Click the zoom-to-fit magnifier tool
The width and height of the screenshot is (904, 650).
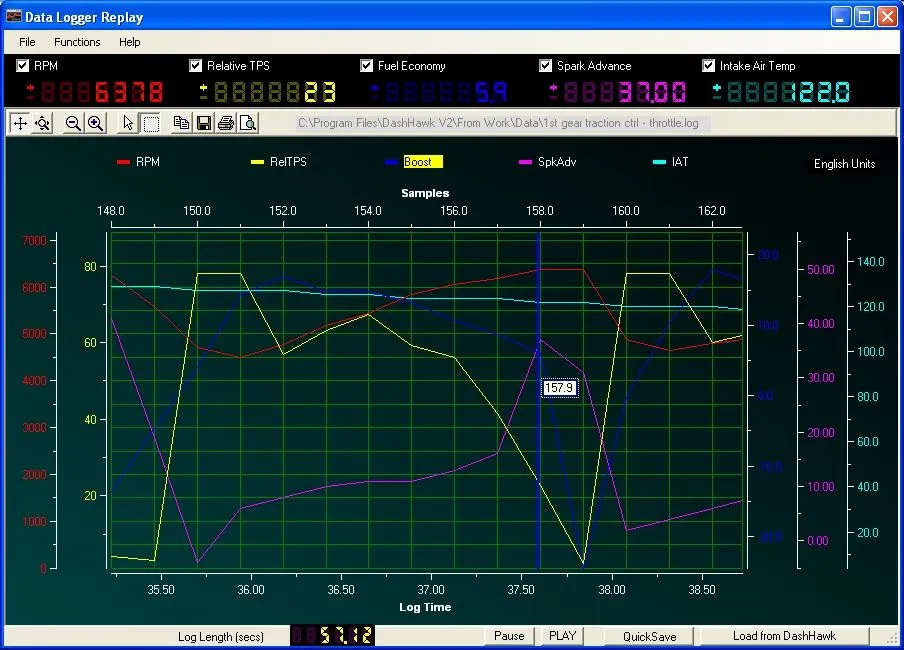(x=42, y=123)
